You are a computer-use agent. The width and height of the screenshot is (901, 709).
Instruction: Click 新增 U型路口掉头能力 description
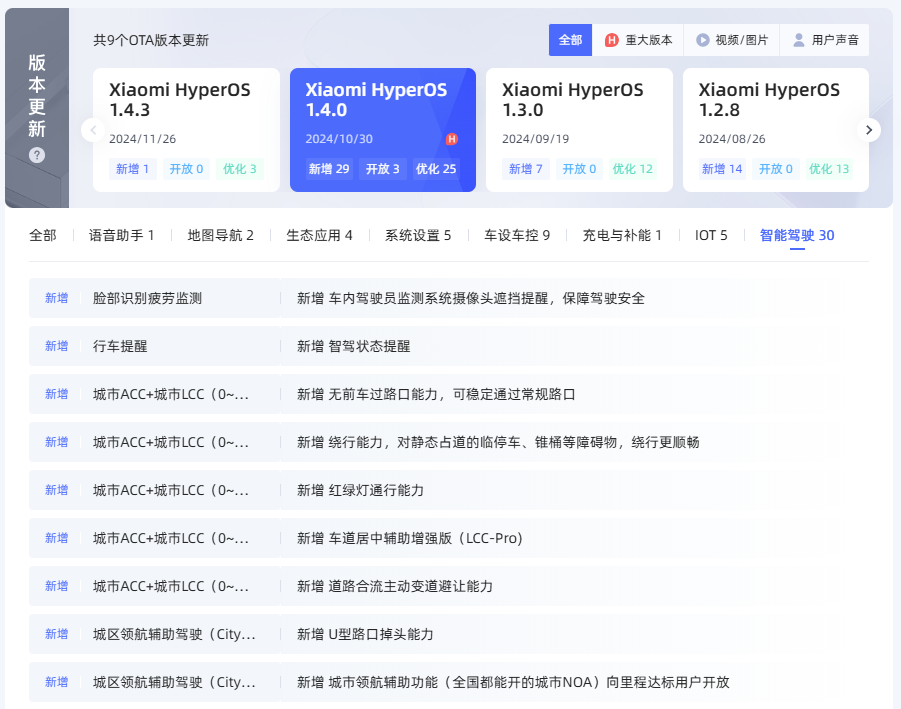(365, 634)
